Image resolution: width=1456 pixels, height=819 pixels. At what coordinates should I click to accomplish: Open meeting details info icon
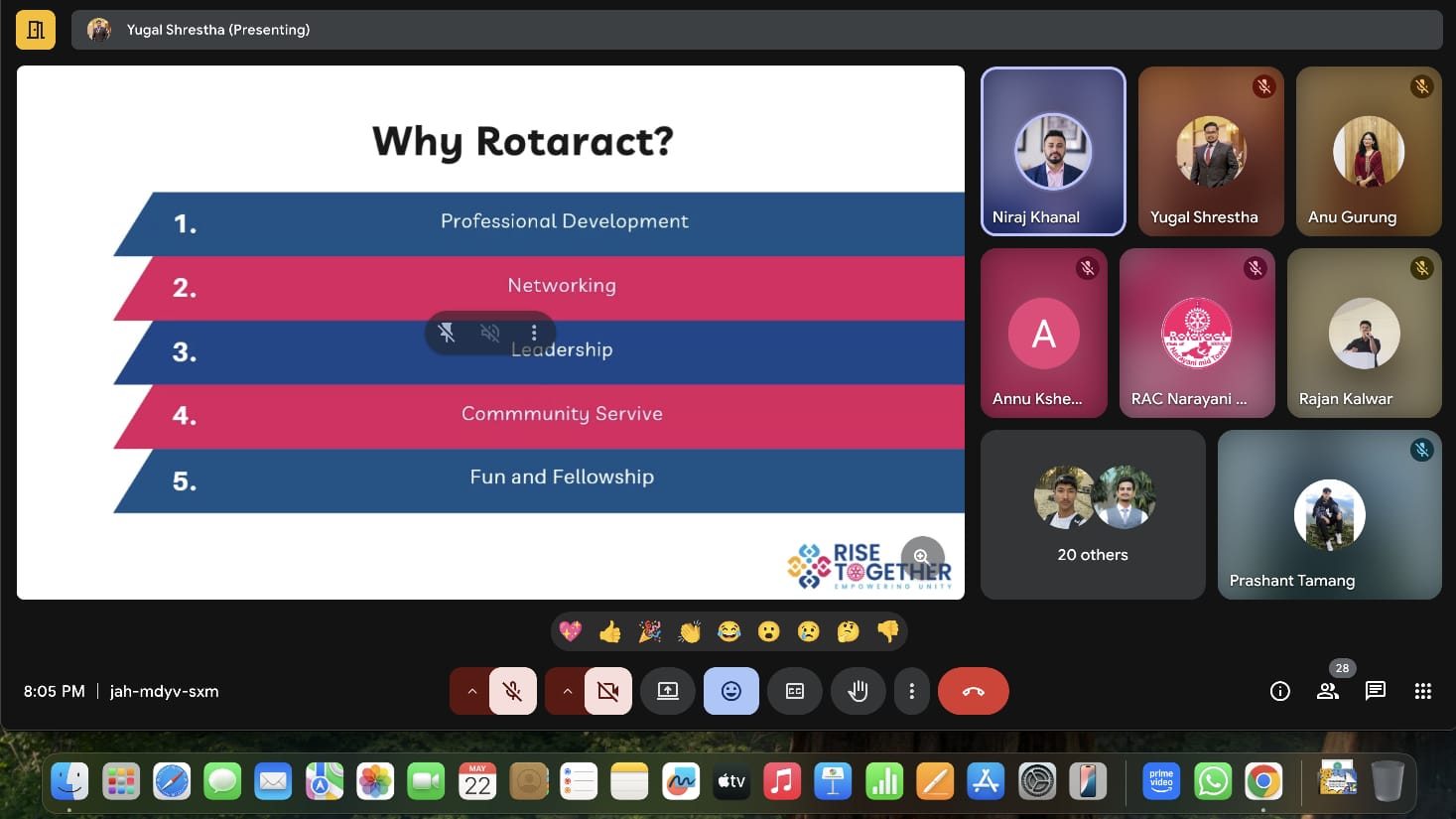1279,691
